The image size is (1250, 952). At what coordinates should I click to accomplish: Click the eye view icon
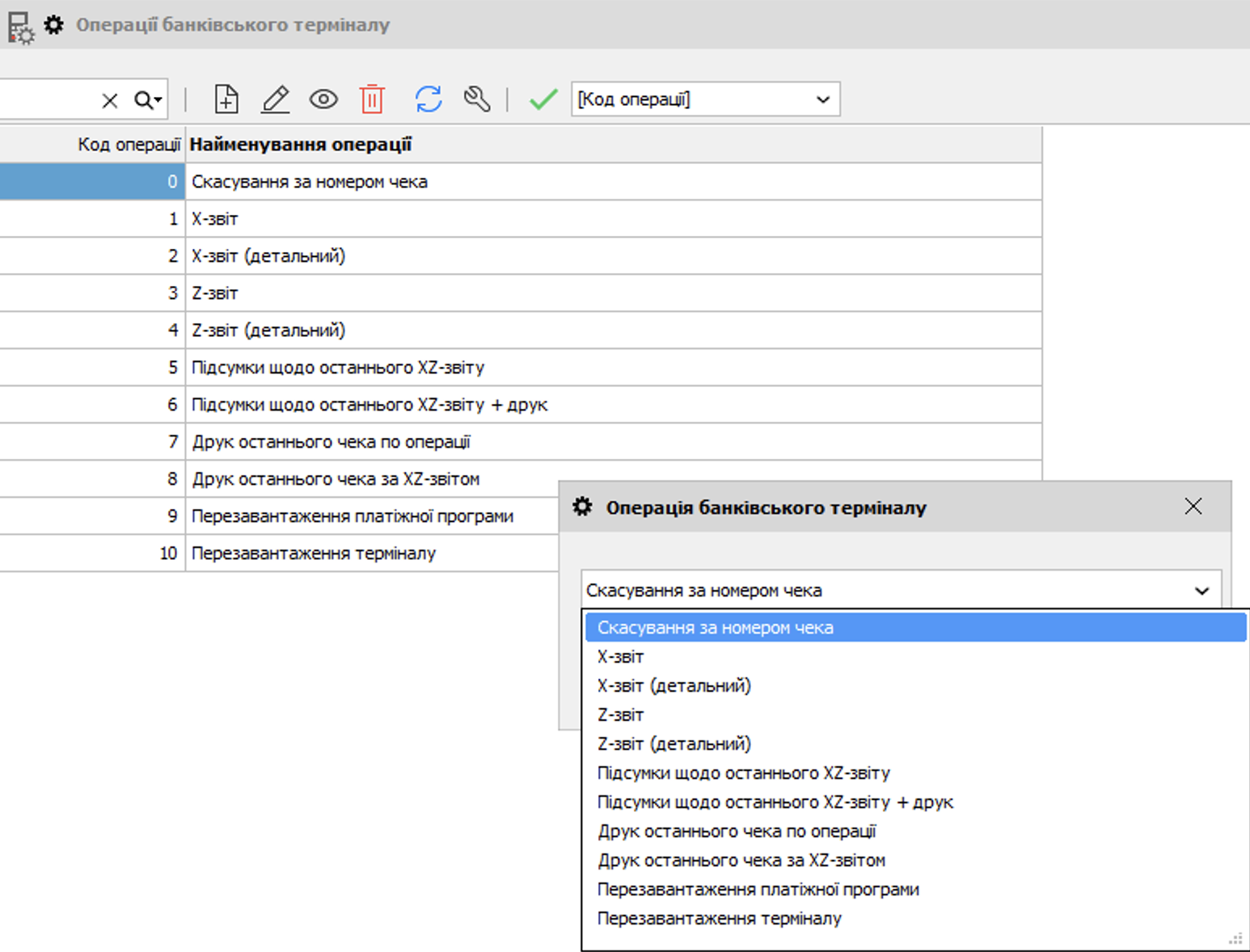pyautogui.click(x=323, y=99)
